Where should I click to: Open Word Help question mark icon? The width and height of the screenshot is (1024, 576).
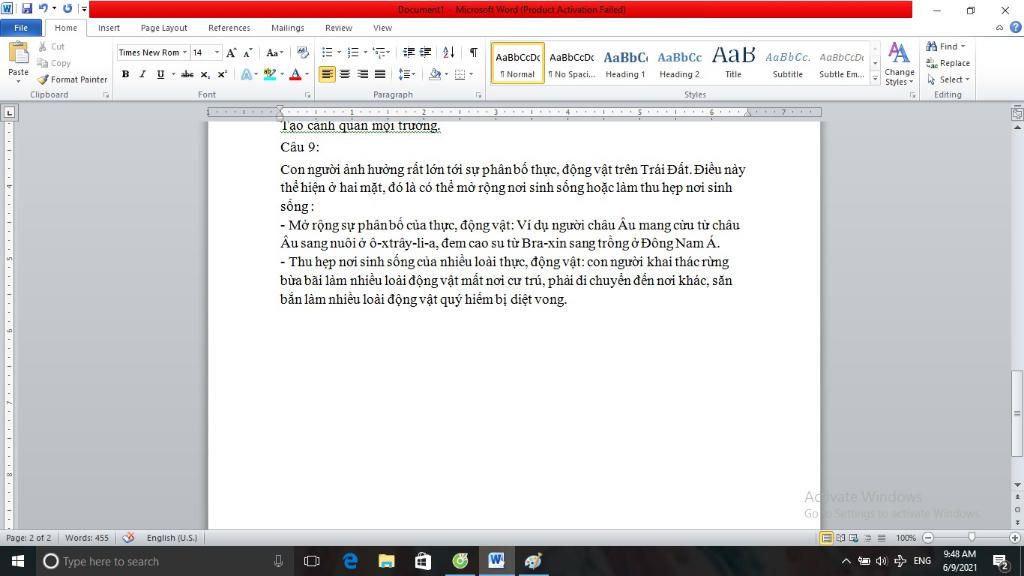coord(1016,27)
